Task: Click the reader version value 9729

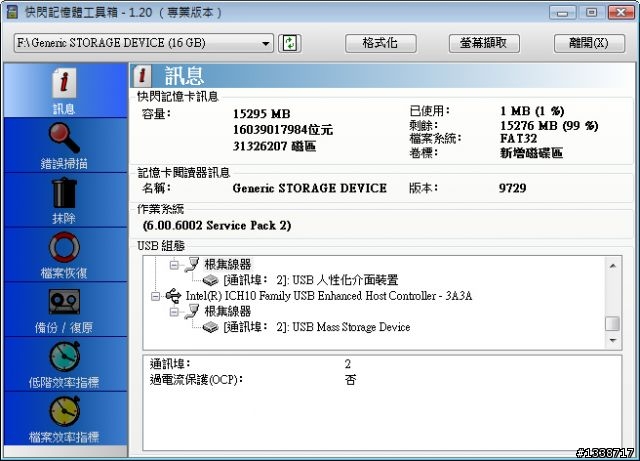Action: [513, 188]
